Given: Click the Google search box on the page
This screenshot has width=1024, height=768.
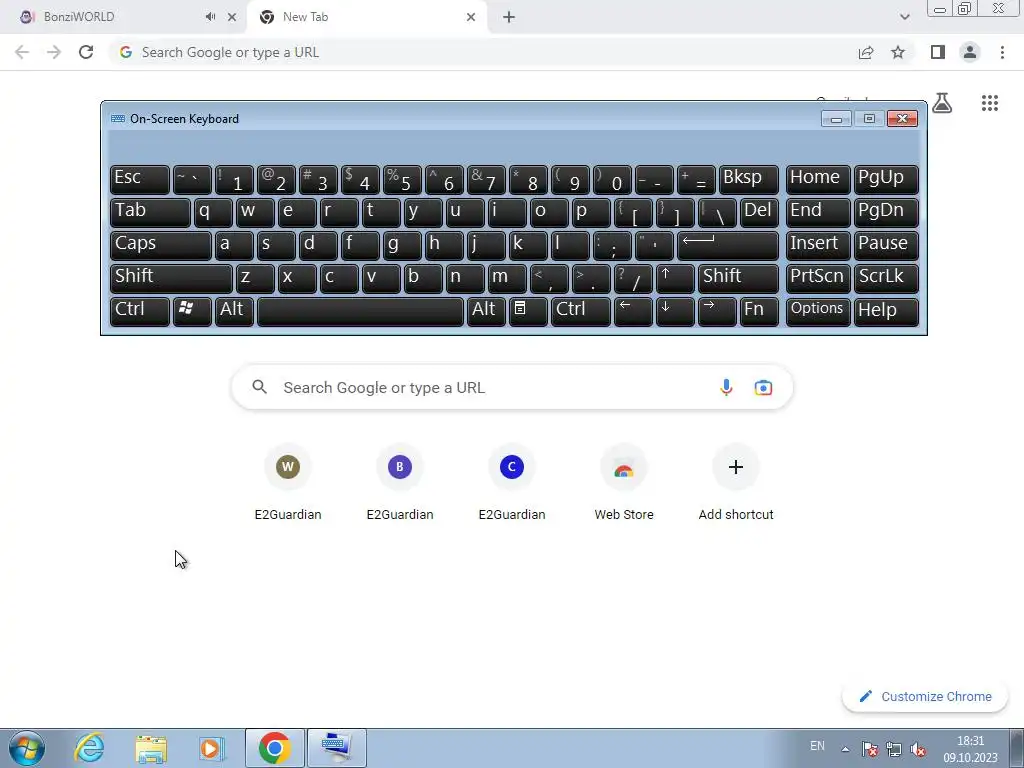Looking at the screenshot, I should point(512,387).
